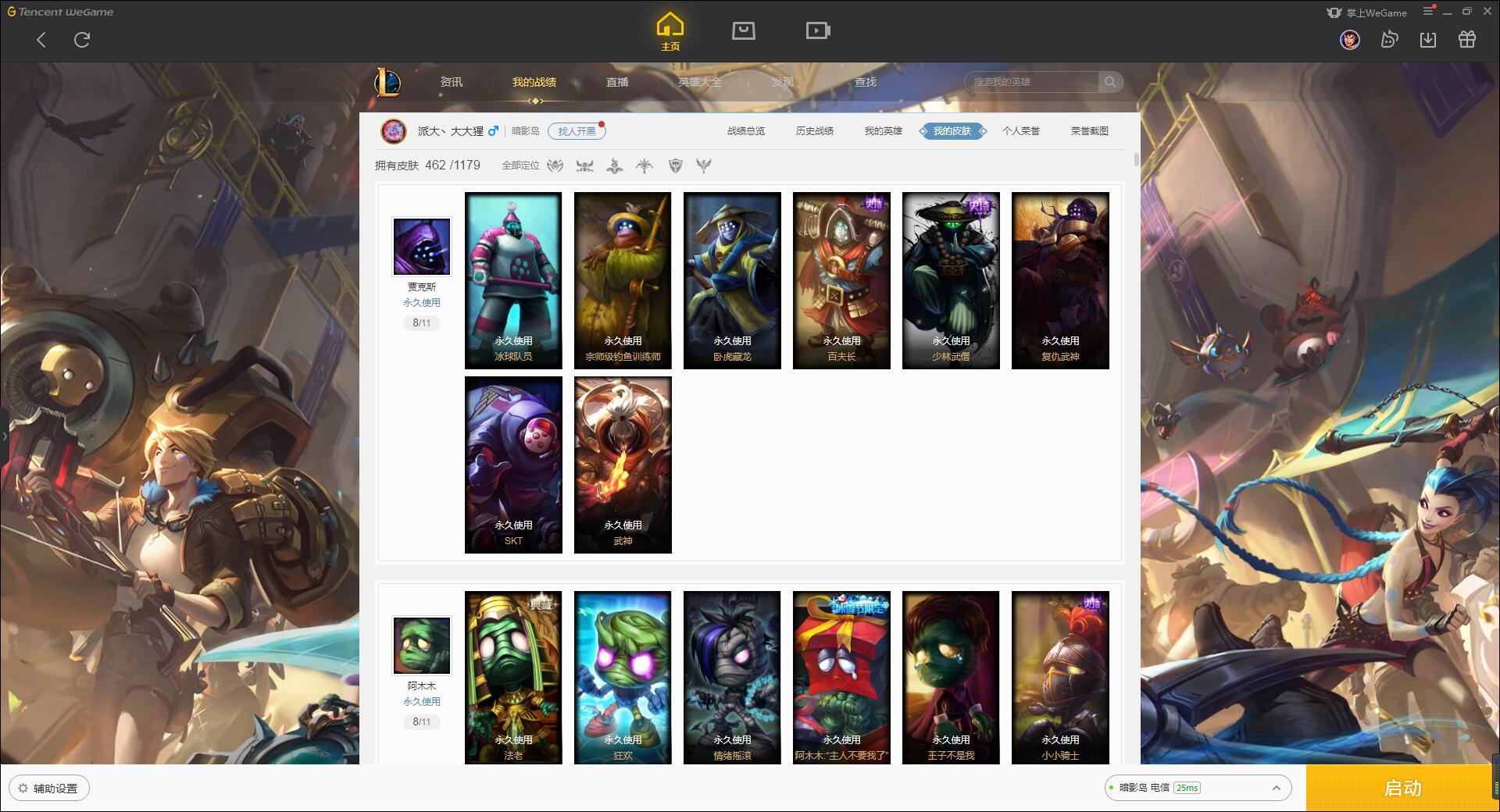
Task: Open the friends mascot icon next to the avatar
Action: [1389, 39]
